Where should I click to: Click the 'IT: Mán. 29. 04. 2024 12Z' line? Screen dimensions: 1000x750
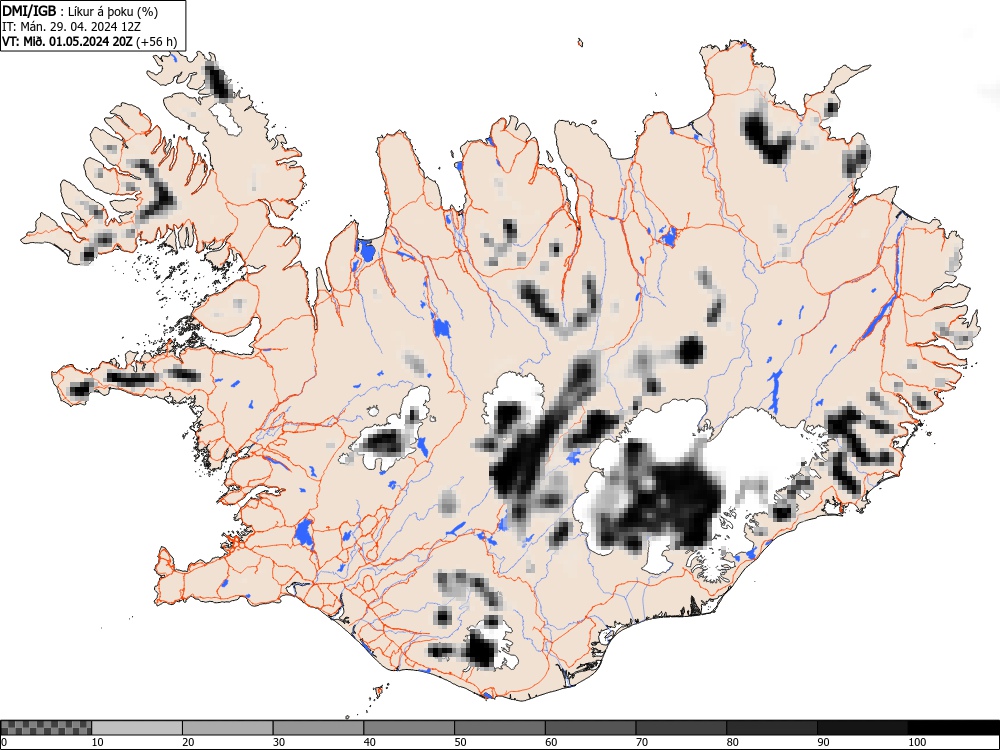(x=71, y=27)
